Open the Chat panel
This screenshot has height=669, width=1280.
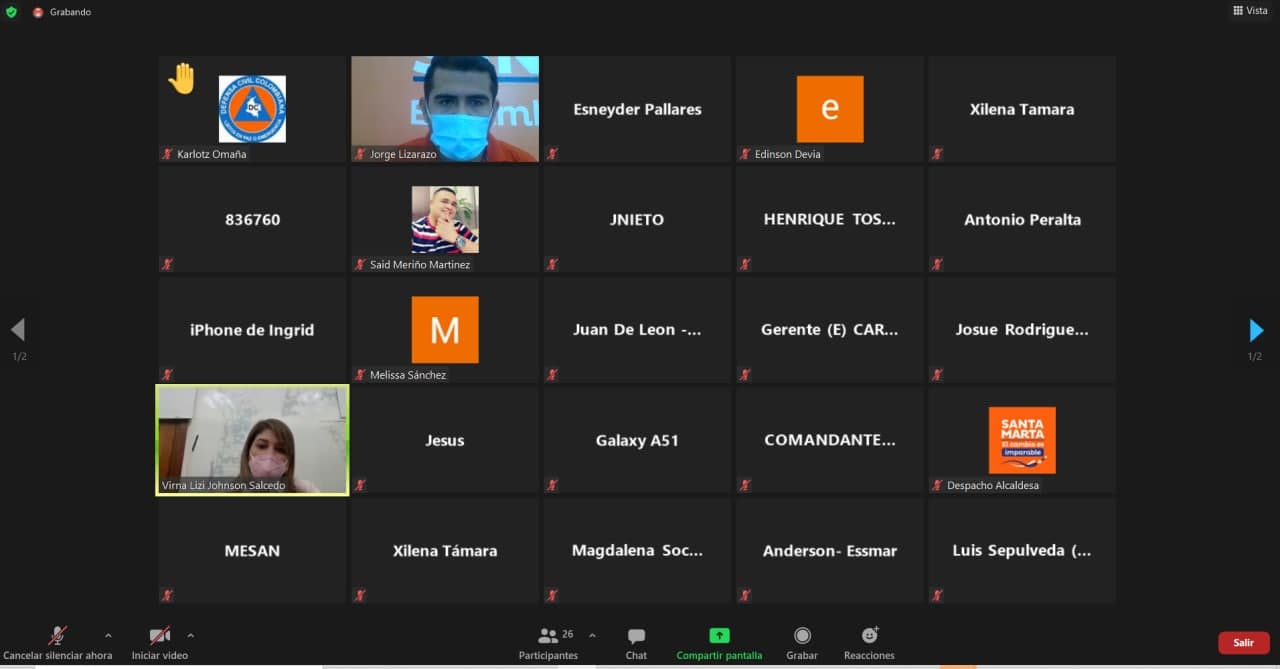636,642
